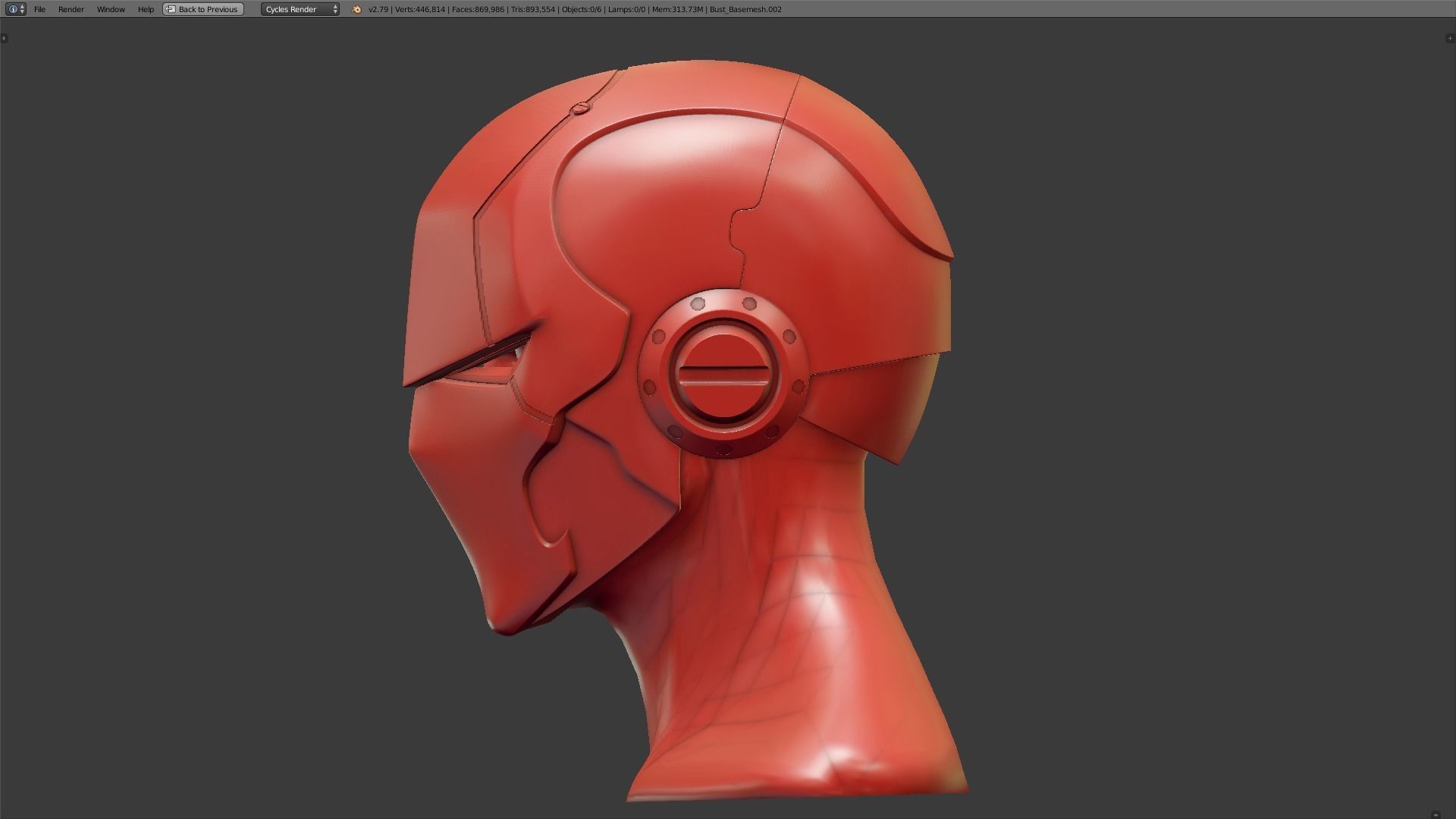Open the Render menu
Image resolution: width=1456 pixels, height=819 pixels.
coord(71,9)
